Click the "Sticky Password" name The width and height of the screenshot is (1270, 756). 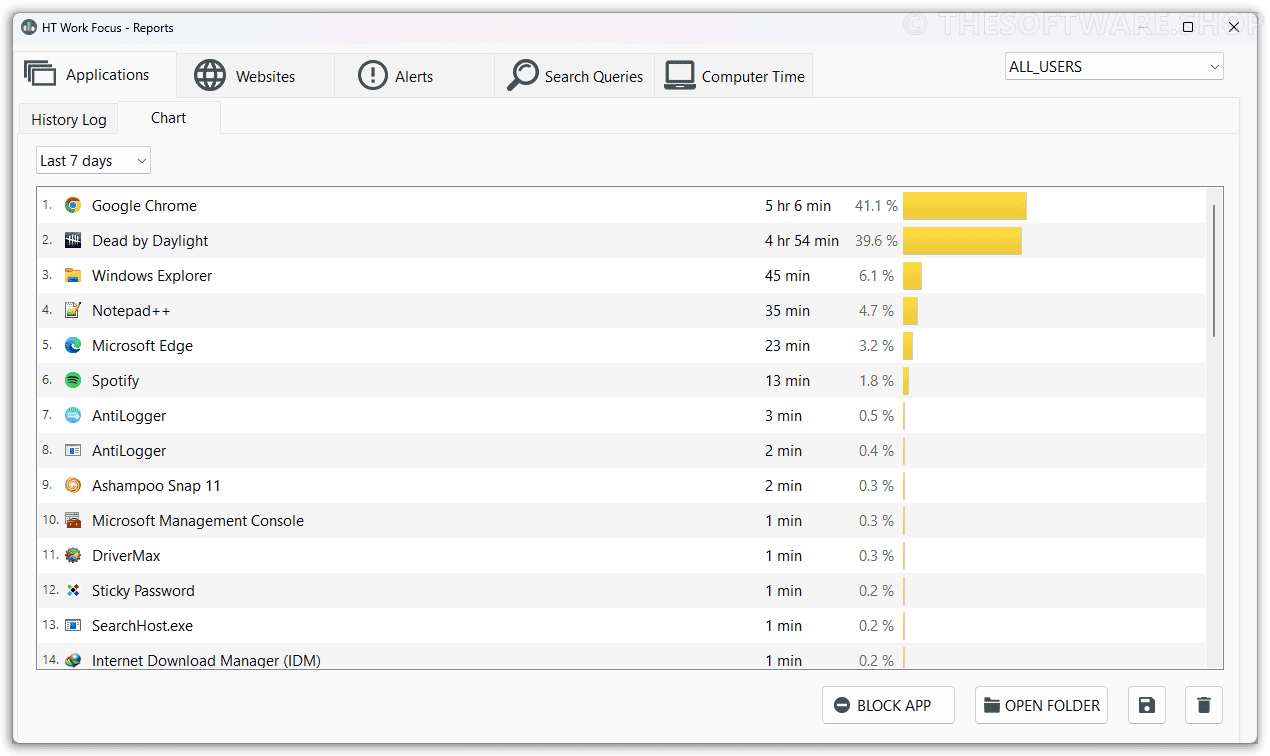tap(143, 591)
